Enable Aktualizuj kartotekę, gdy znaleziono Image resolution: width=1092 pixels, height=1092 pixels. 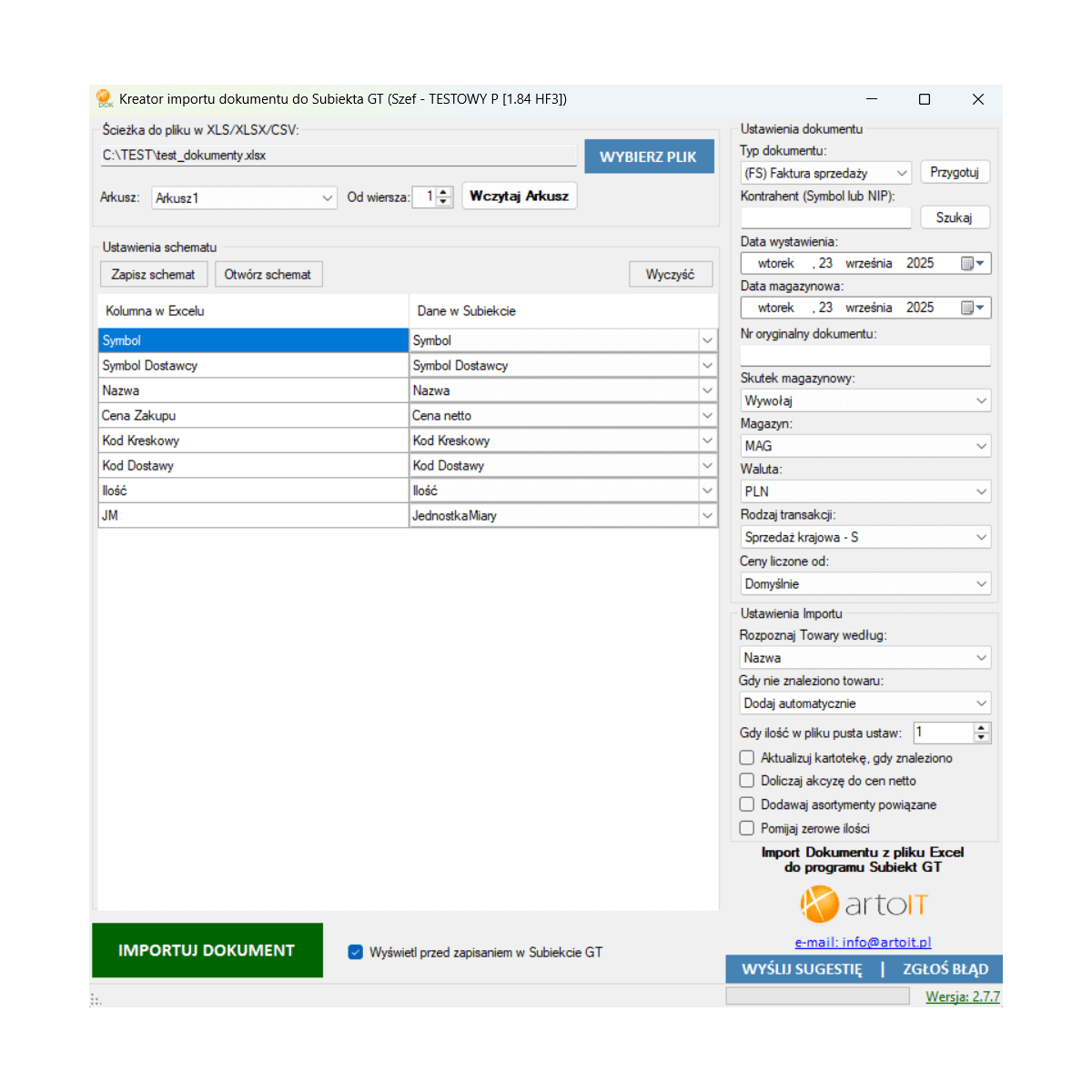click(747, 758)
